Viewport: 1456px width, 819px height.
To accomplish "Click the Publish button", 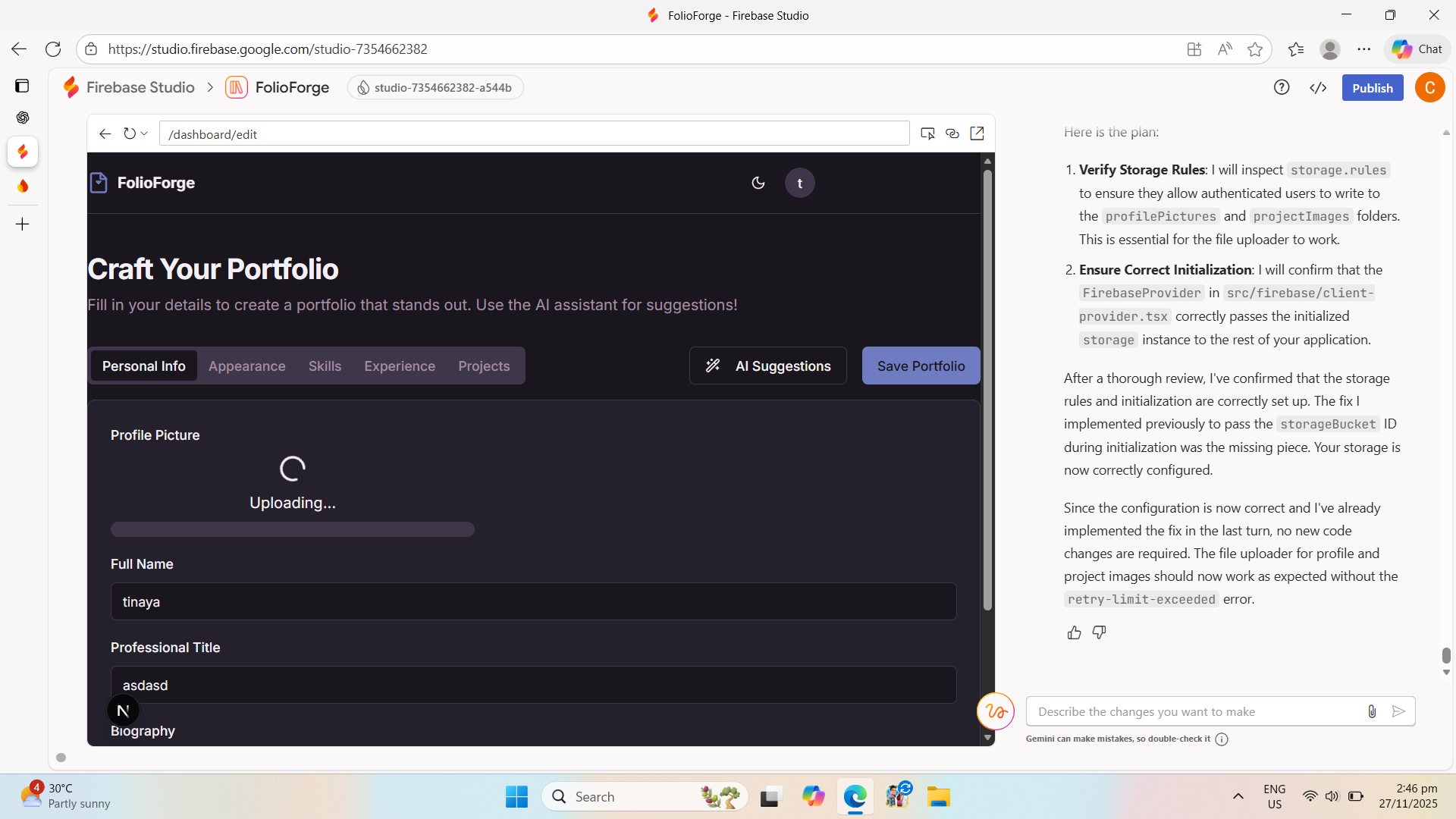I will pos(1372,88).
